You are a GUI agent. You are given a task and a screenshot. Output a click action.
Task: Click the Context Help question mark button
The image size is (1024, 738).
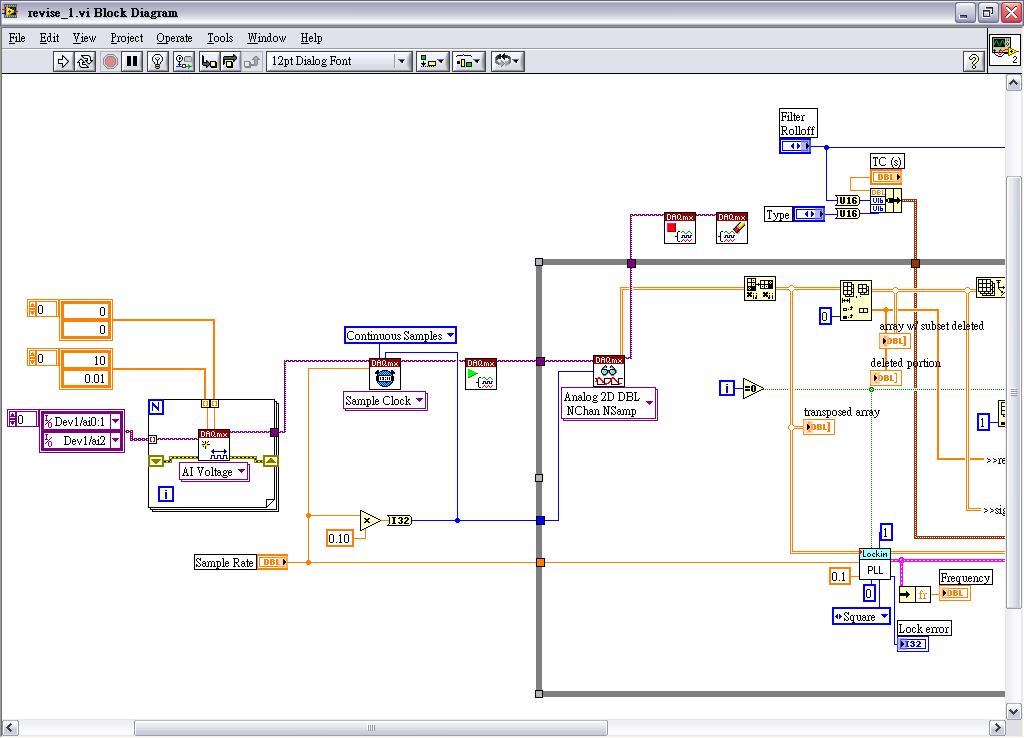tap(973, 61)
